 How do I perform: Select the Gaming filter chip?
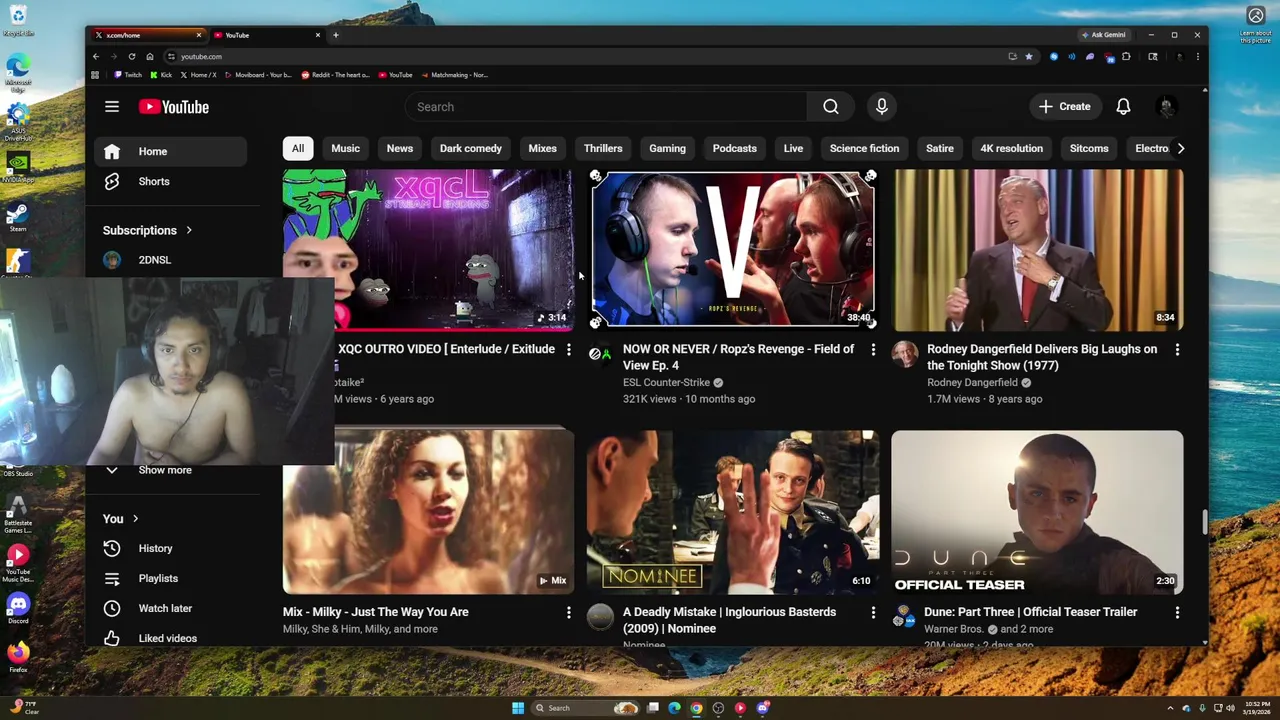667,148
